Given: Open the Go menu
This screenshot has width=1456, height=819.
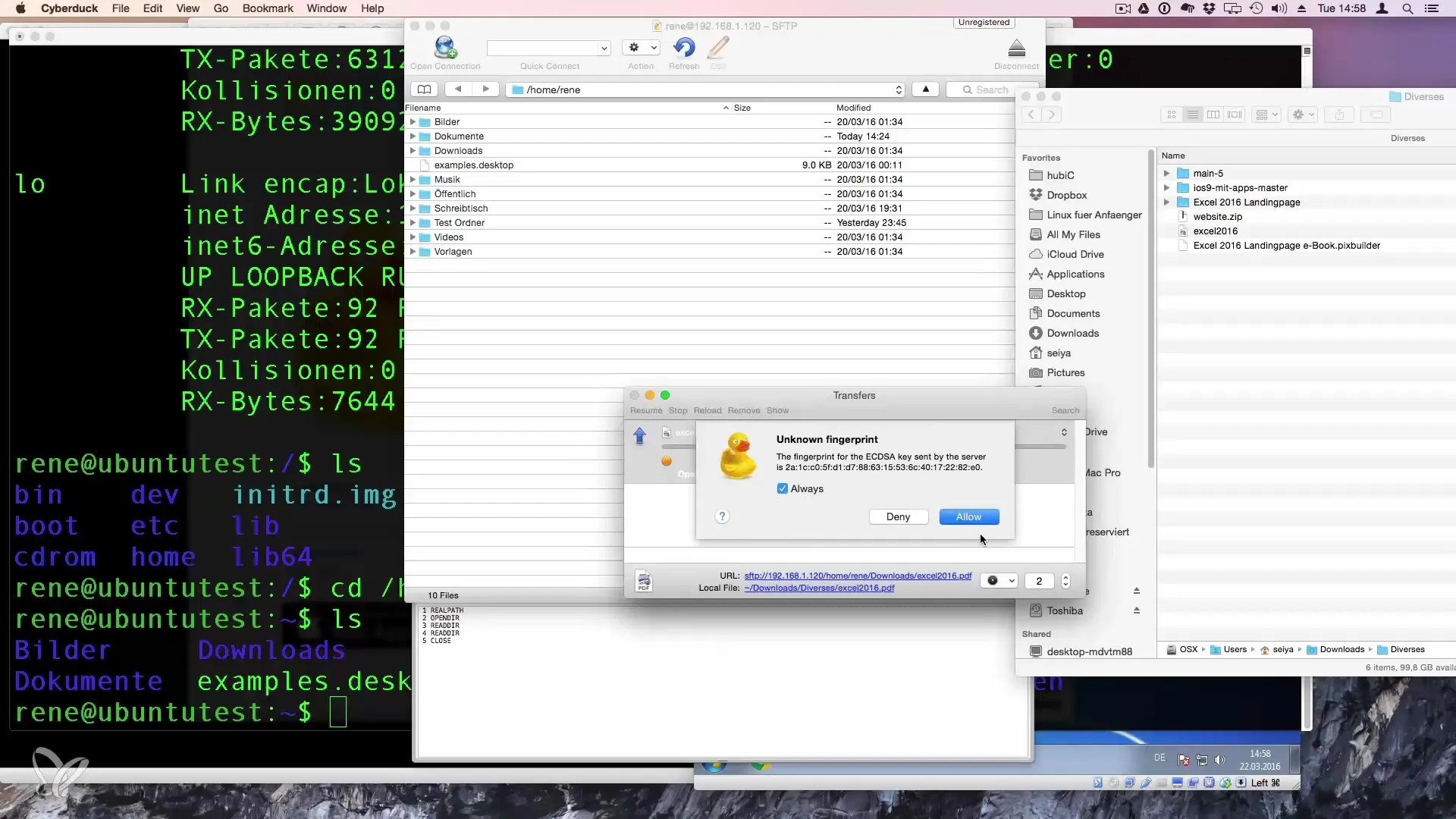Looking at the screenshot, I should click(x=221, y=8).
